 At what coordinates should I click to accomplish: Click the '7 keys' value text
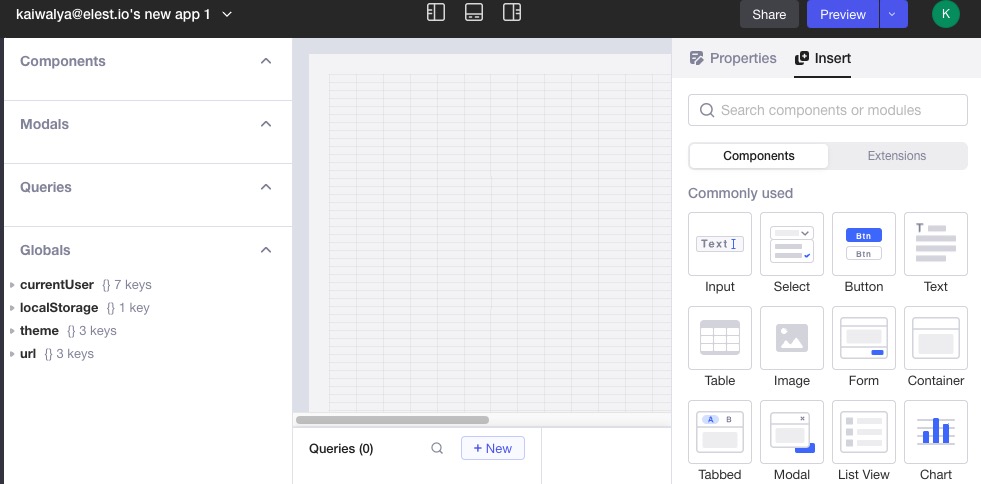pos(133,285)
